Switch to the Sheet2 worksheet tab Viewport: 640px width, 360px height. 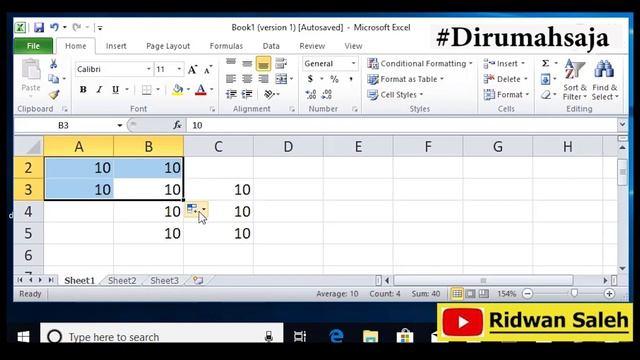(122, 280)
